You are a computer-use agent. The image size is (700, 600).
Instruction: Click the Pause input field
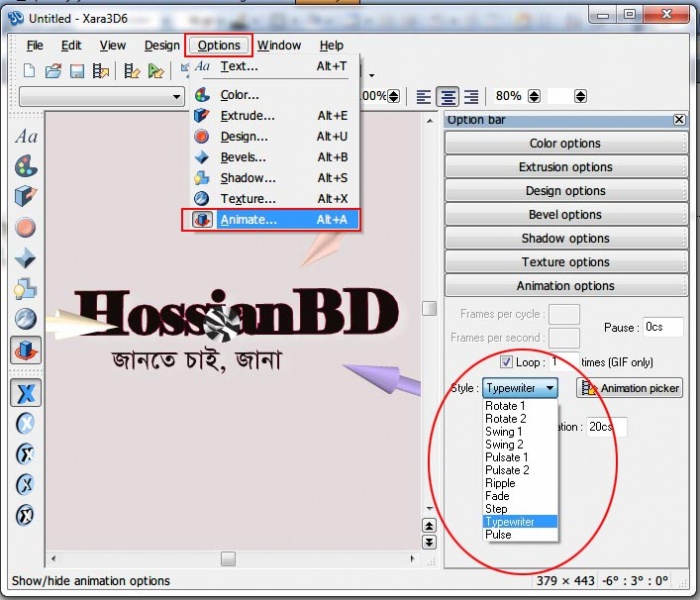(x=663, y=327)
